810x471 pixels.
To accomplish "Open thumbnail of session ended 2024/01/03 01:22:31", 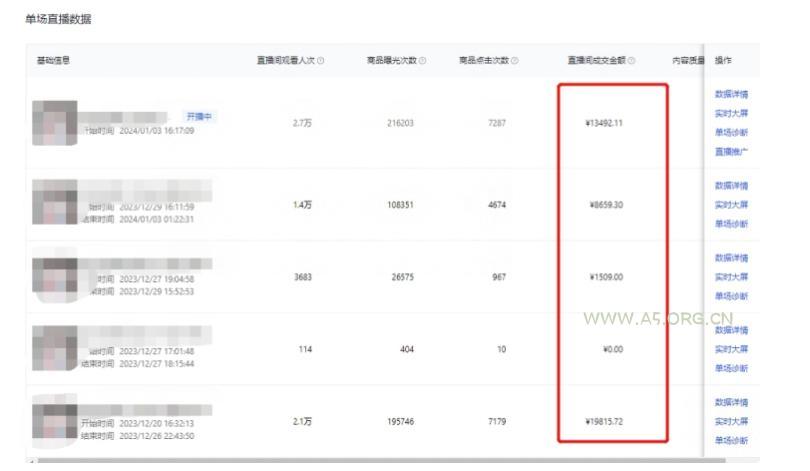I will tap(55, 202).
